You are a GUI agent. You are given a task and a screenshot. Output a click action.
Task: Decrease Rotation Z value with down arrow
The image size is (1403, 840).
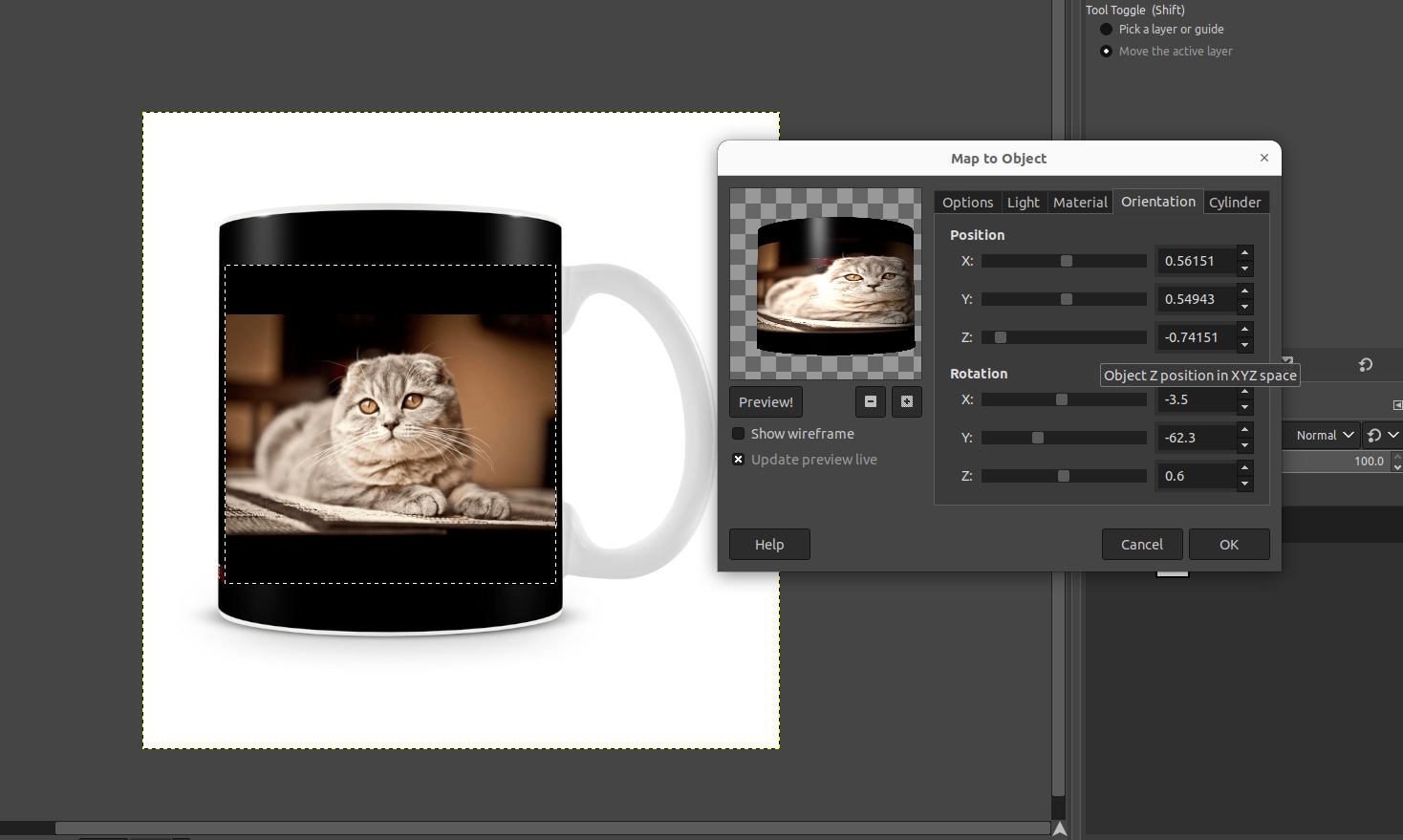[1244, 485]
